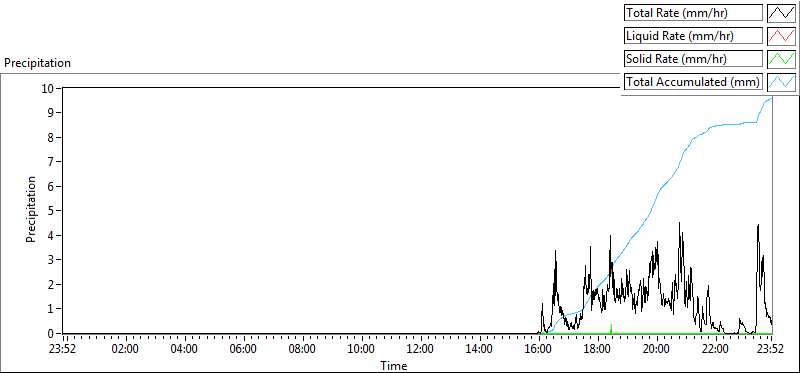Viewport: 800px width, 373px height.
Task: Select the Liquid Rate (mm/hr) legend label
Action: coord(693,36)
